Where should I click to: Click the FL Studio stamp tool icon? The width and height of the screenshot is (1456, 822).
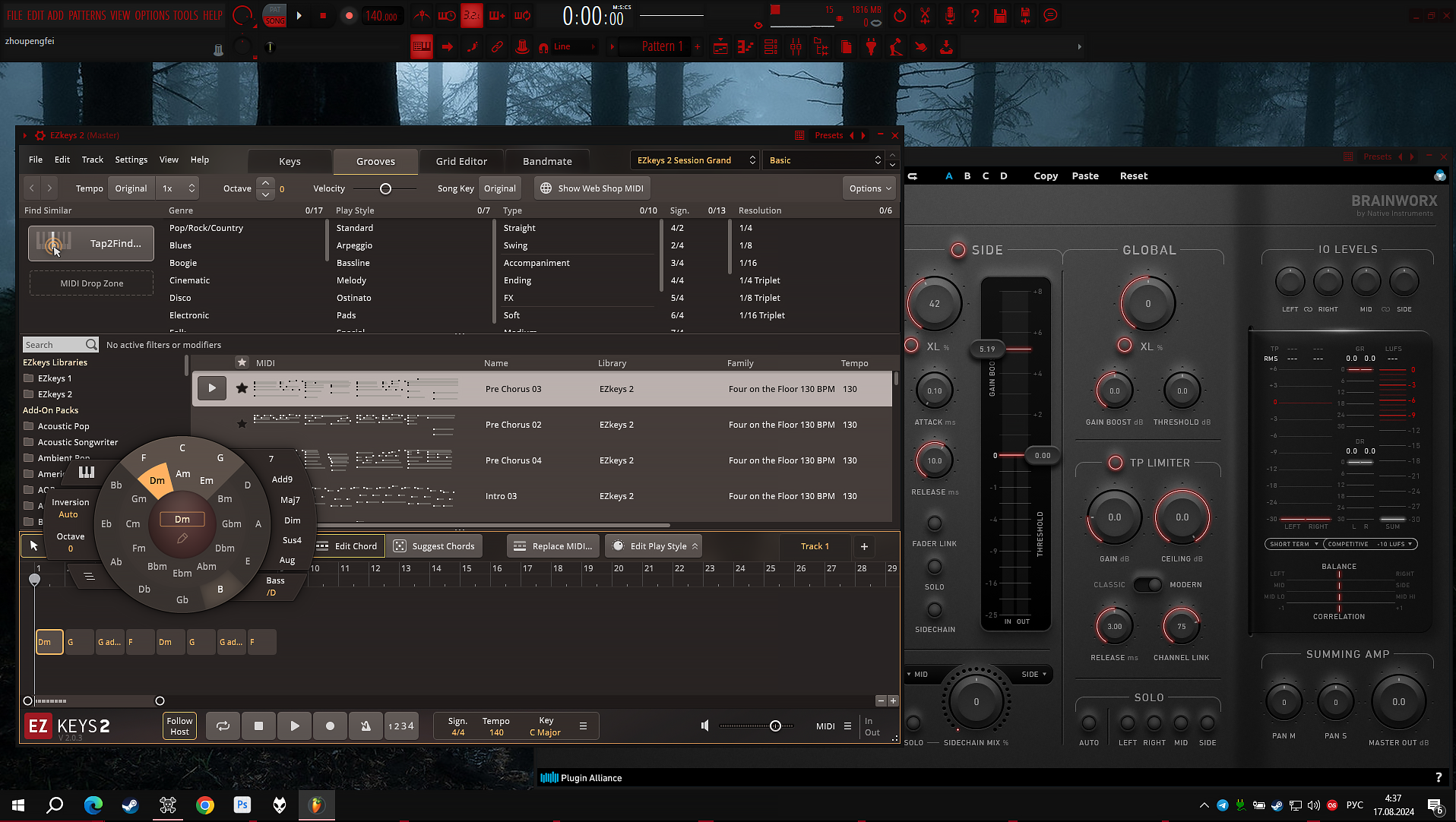coord(522,47)
